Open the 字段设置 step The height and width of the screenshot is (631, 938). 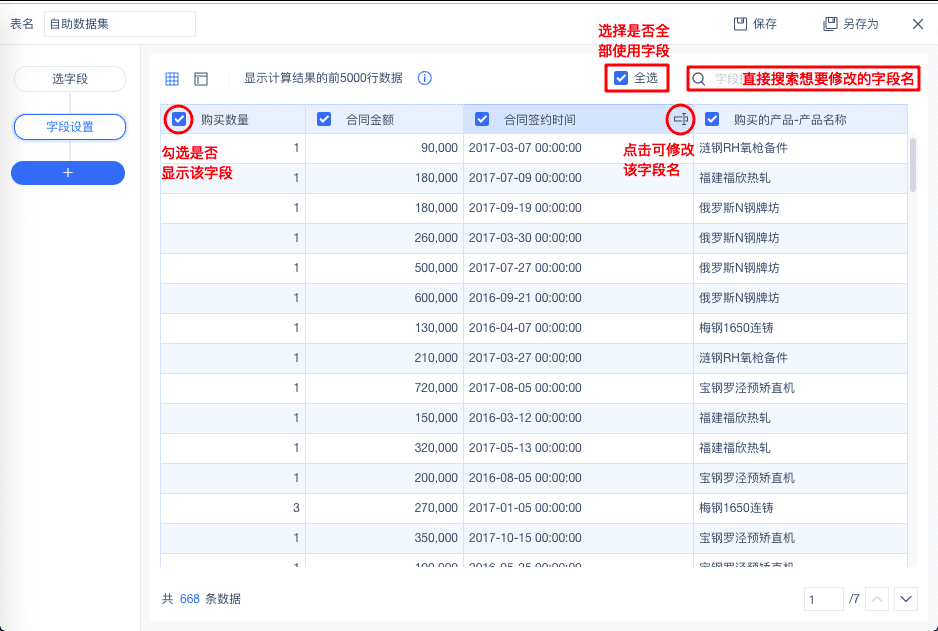pos(70,127)
